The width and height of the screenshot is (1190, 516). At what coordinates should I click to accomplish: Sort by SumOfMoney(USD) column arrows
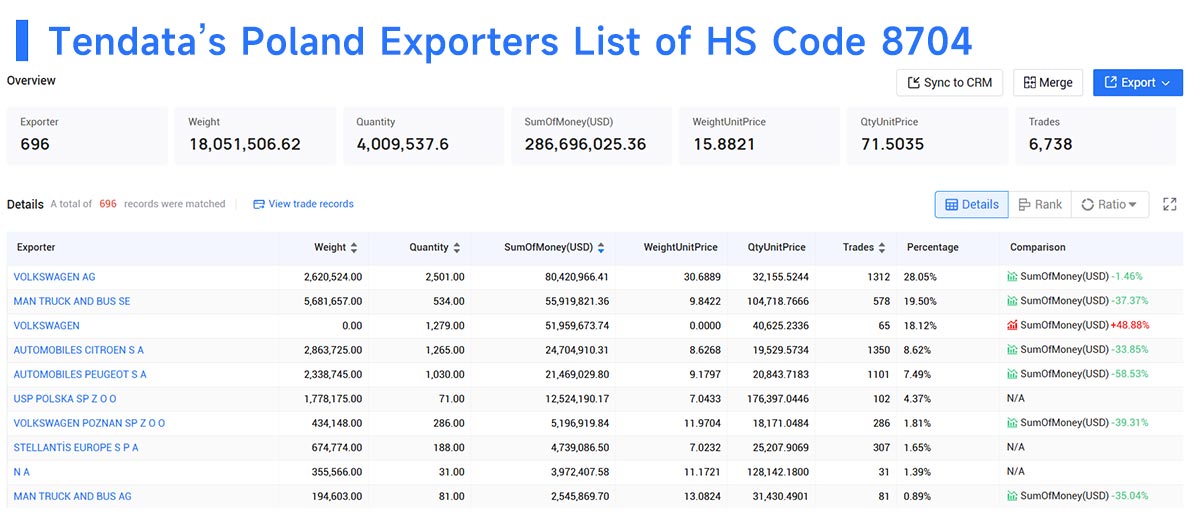[x=601, y=247]
